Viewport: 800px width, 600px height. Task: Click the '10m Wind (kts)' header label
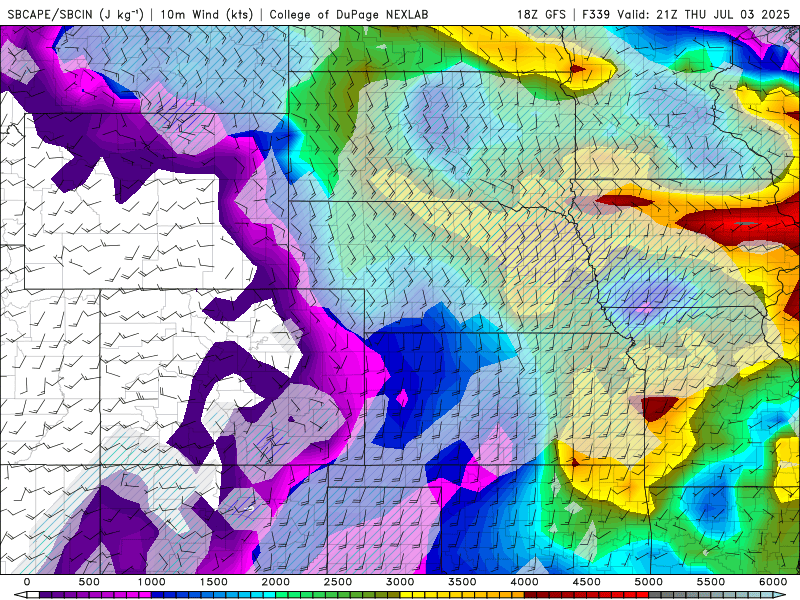click(207, 14)
